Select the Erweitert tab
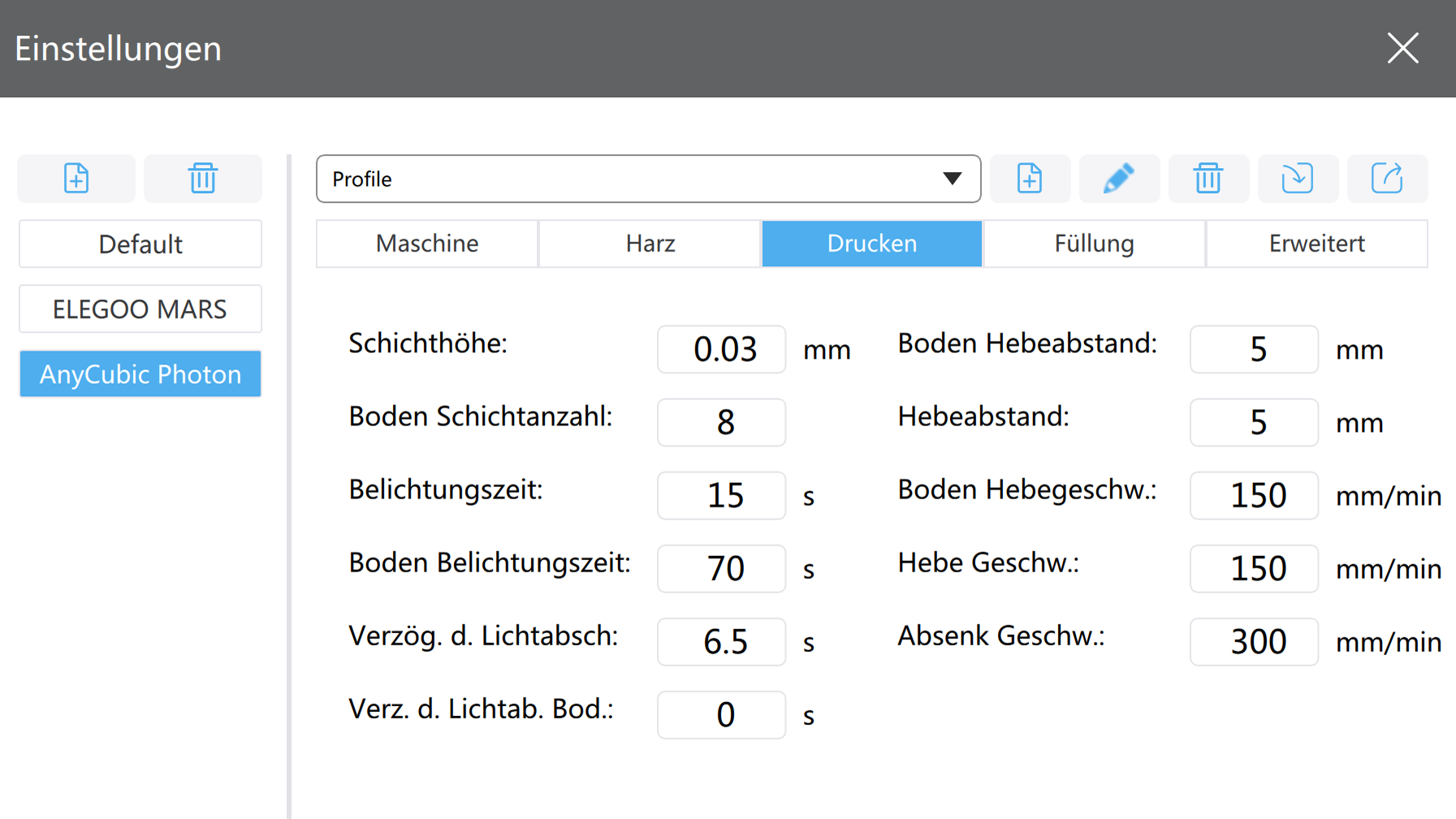The image size is (1456, 819). pos(1316,244)
